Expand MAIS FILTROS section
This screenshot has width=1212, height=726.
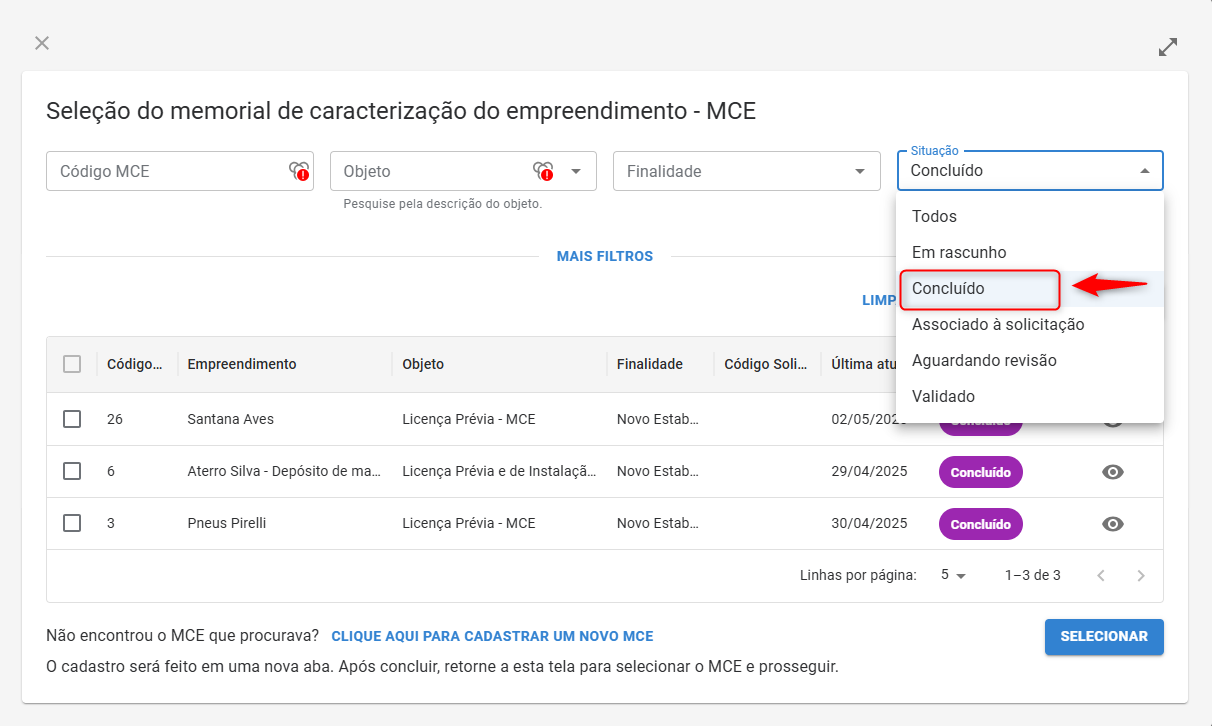click(x=605, y=257)
